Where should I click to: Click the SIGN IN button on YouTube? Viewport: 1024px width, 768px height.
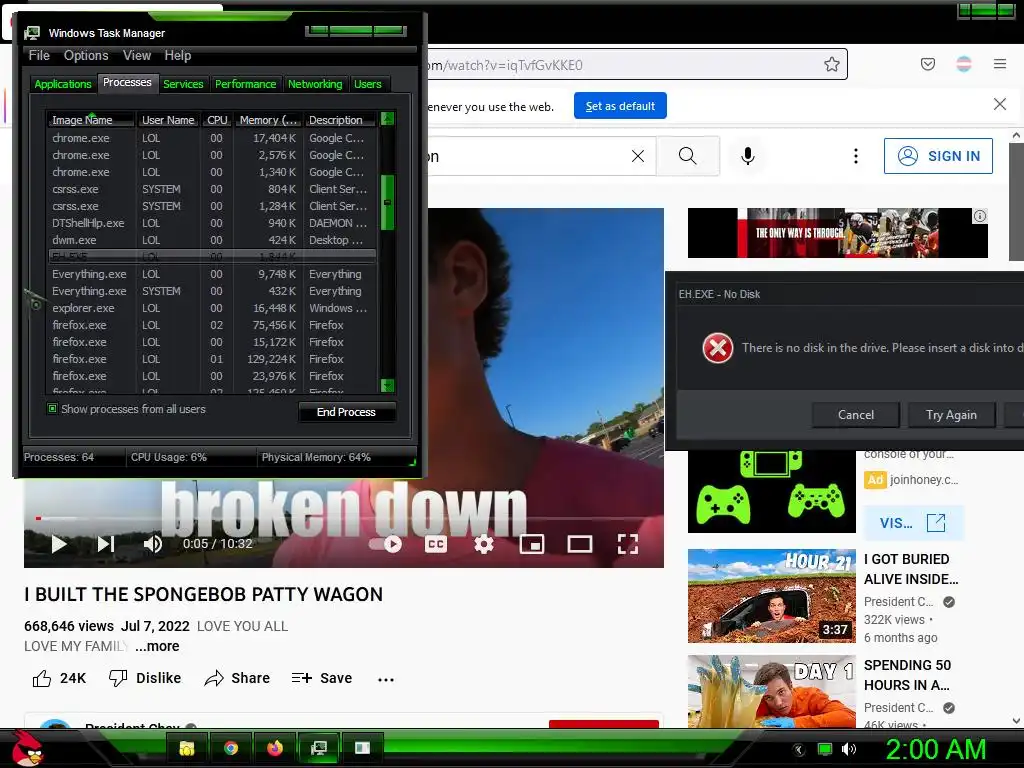pos(938,156)
